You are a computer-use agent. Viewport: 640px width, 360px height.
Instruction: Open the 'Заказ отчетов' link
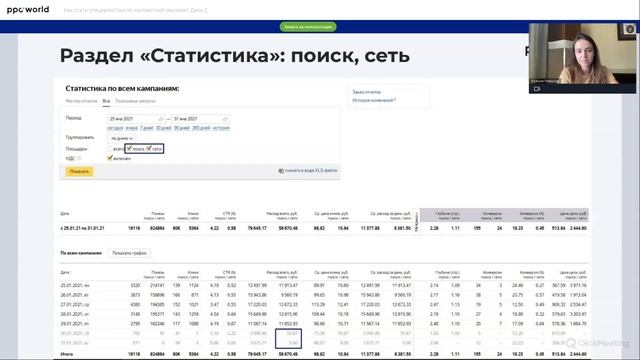(x=366, y=92)
